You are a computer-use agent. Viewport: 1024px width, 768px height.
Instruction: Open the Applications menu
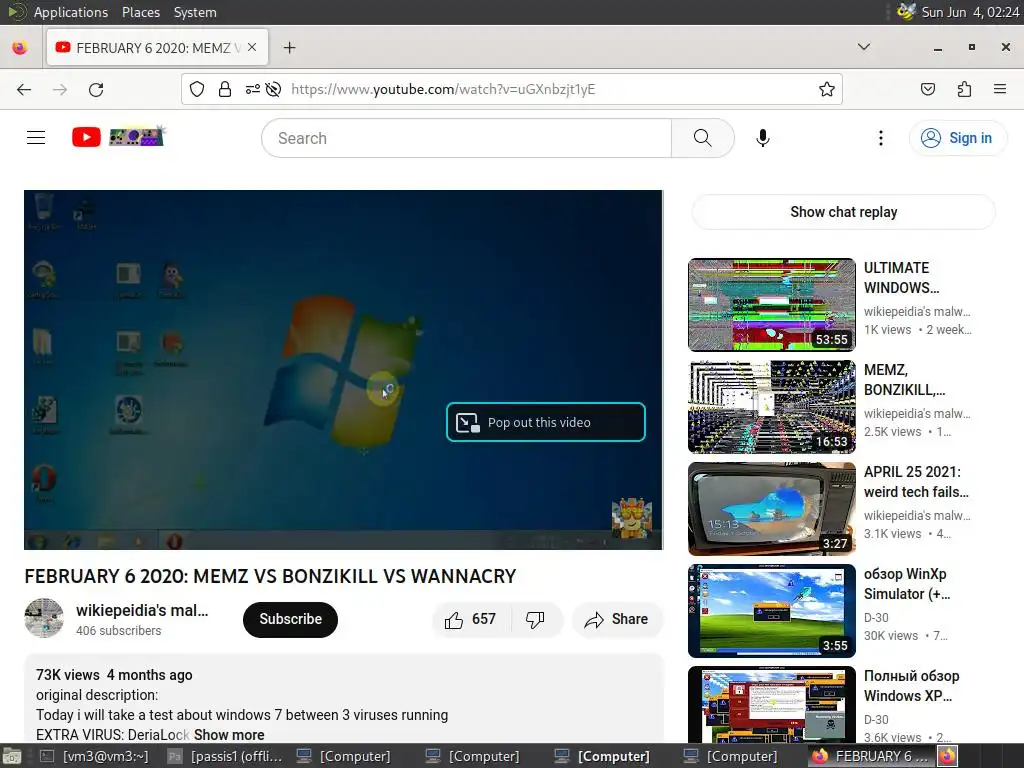71,12
